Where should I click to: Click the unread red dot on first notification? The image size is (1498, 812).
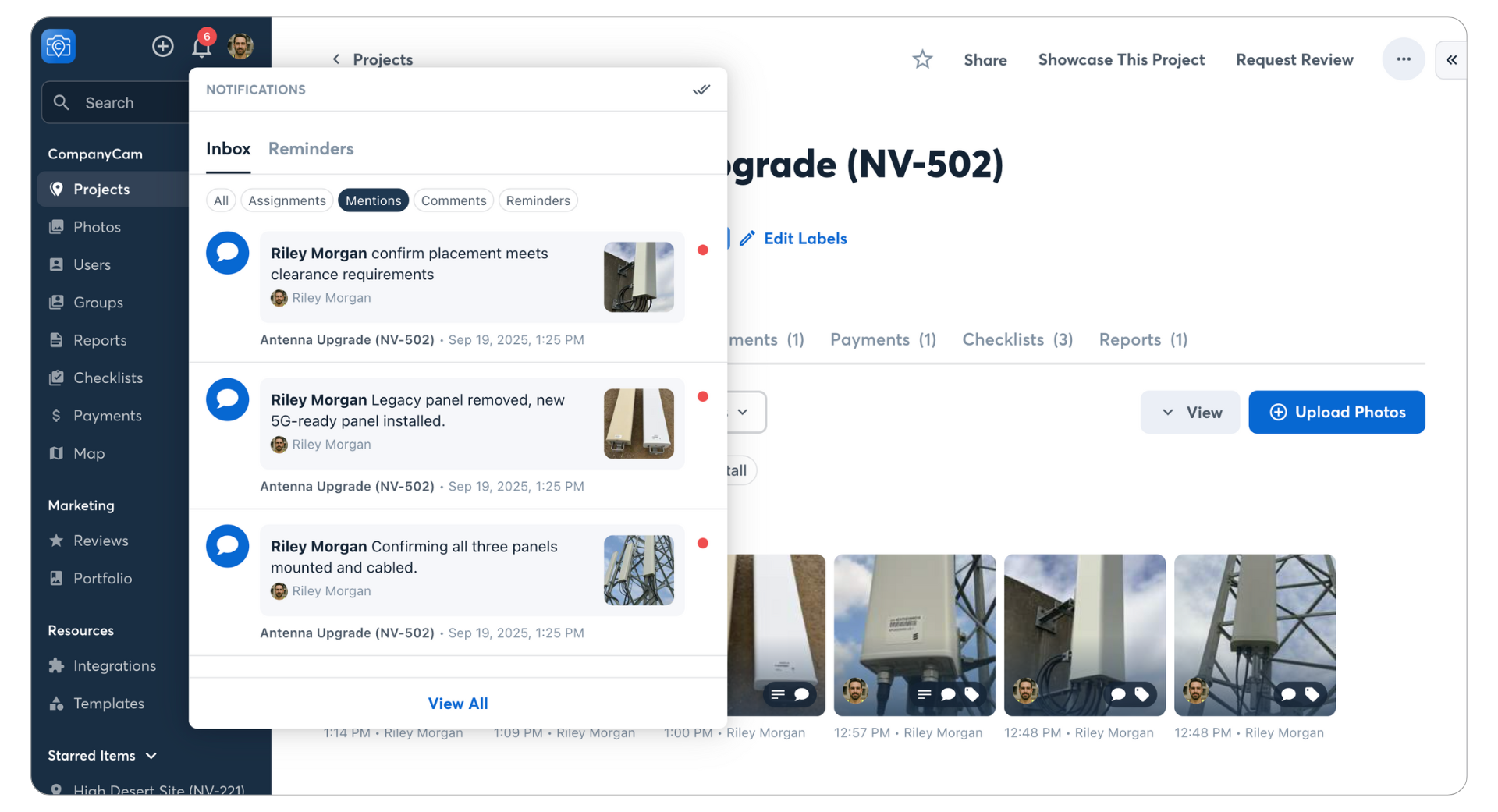[703, 250]
